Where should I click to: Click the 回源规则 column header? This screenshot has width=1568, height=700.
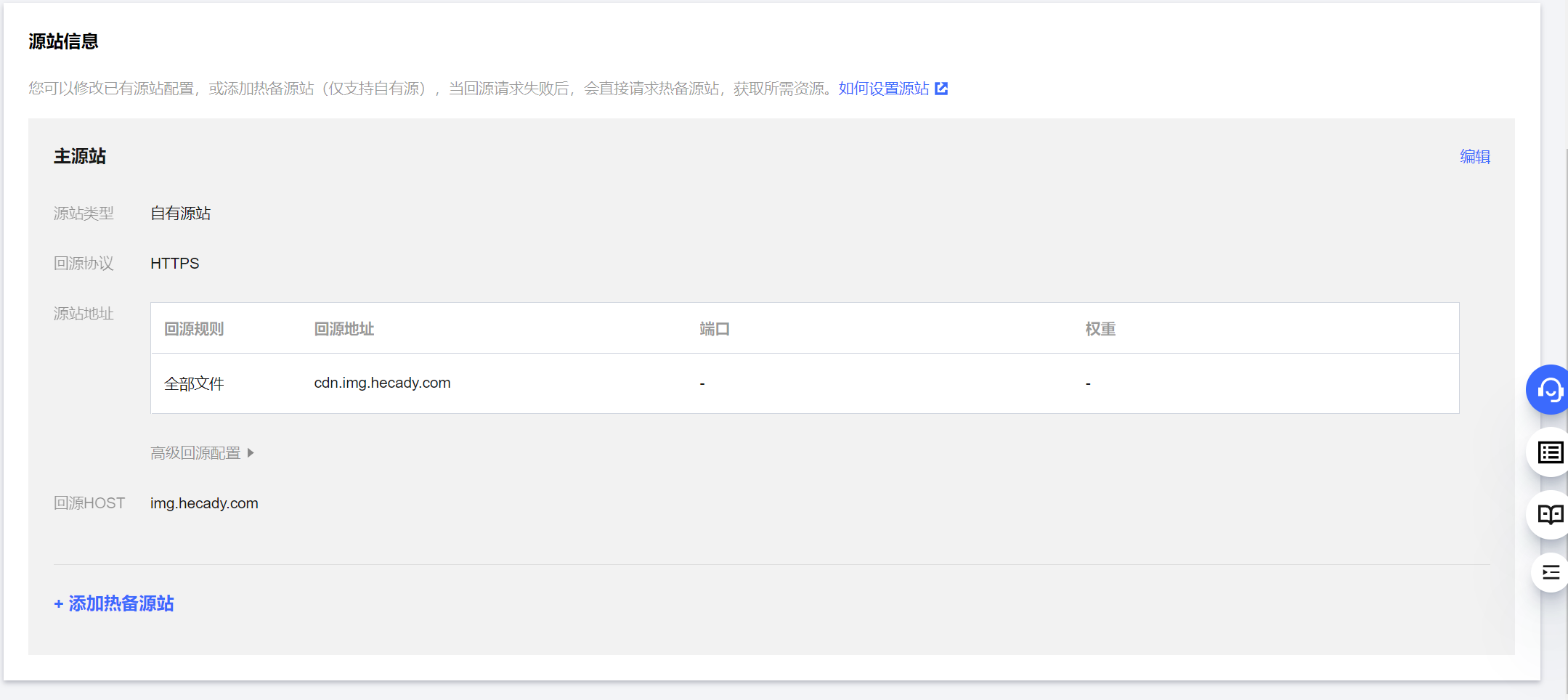pyautogui.click(x=194, y=329)
